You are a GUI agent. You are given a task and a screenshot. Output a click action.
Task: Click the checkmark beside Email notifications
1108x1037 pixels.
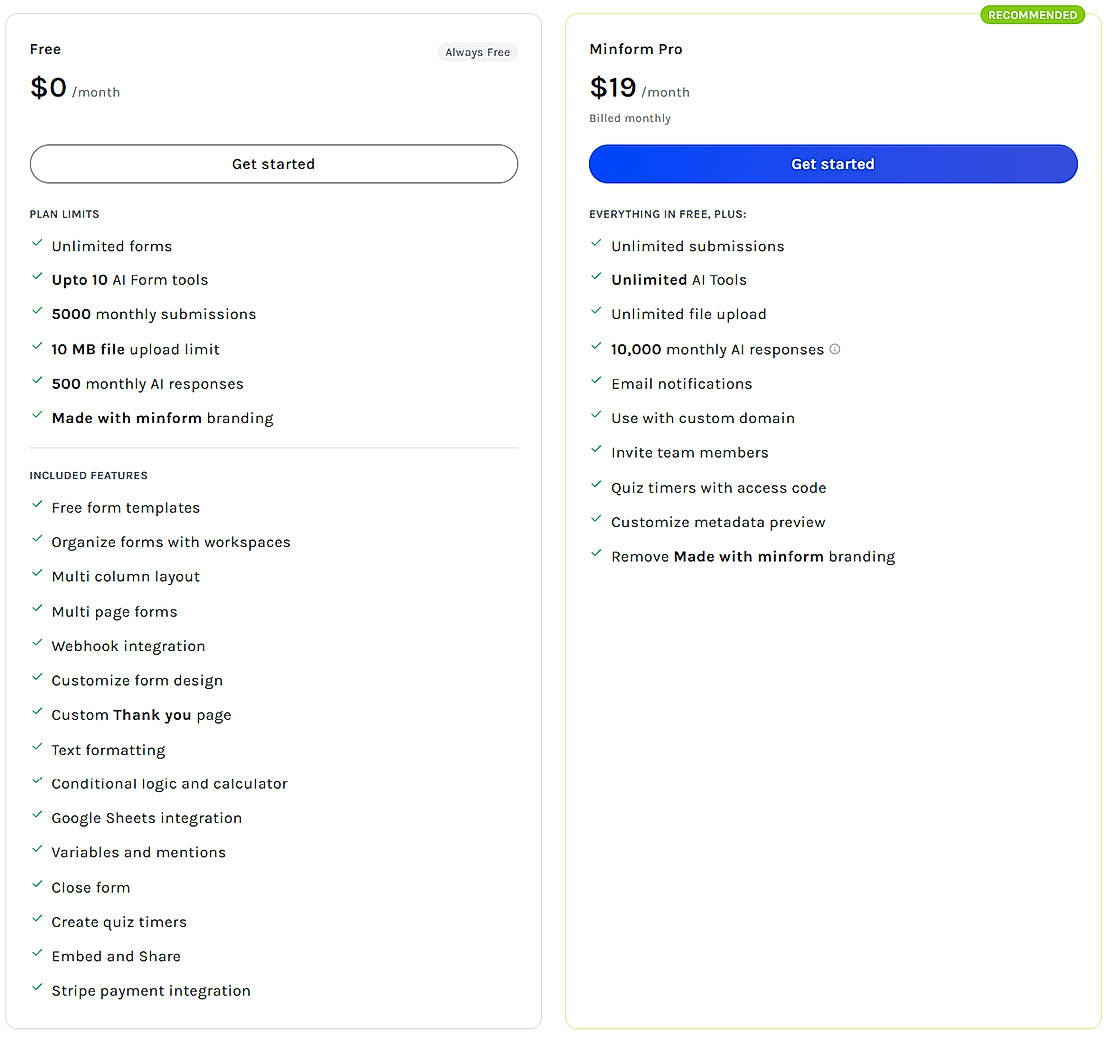pos(596,381)
